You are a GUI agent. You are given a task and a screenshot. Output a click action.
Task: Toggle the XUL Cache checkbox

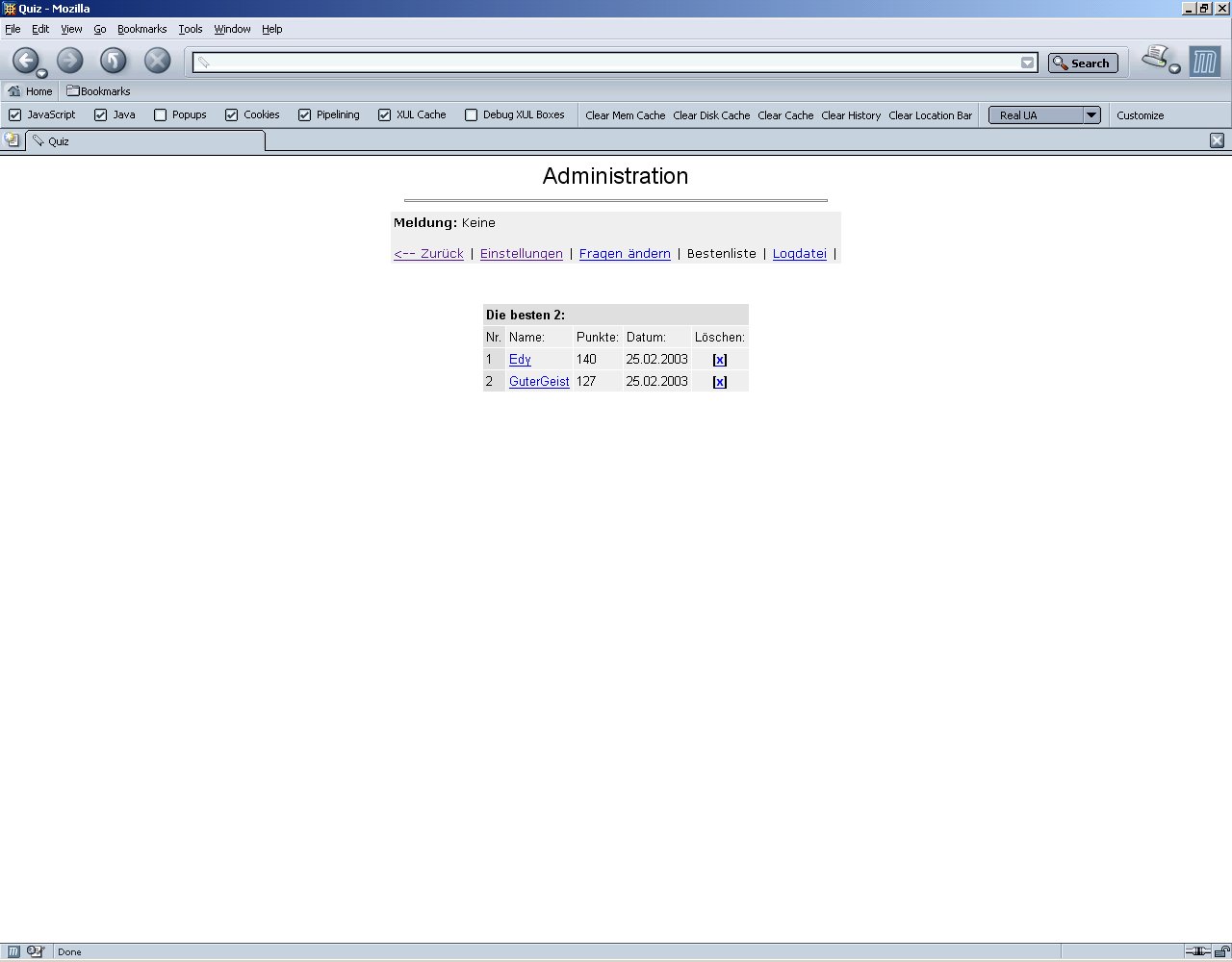384,114
